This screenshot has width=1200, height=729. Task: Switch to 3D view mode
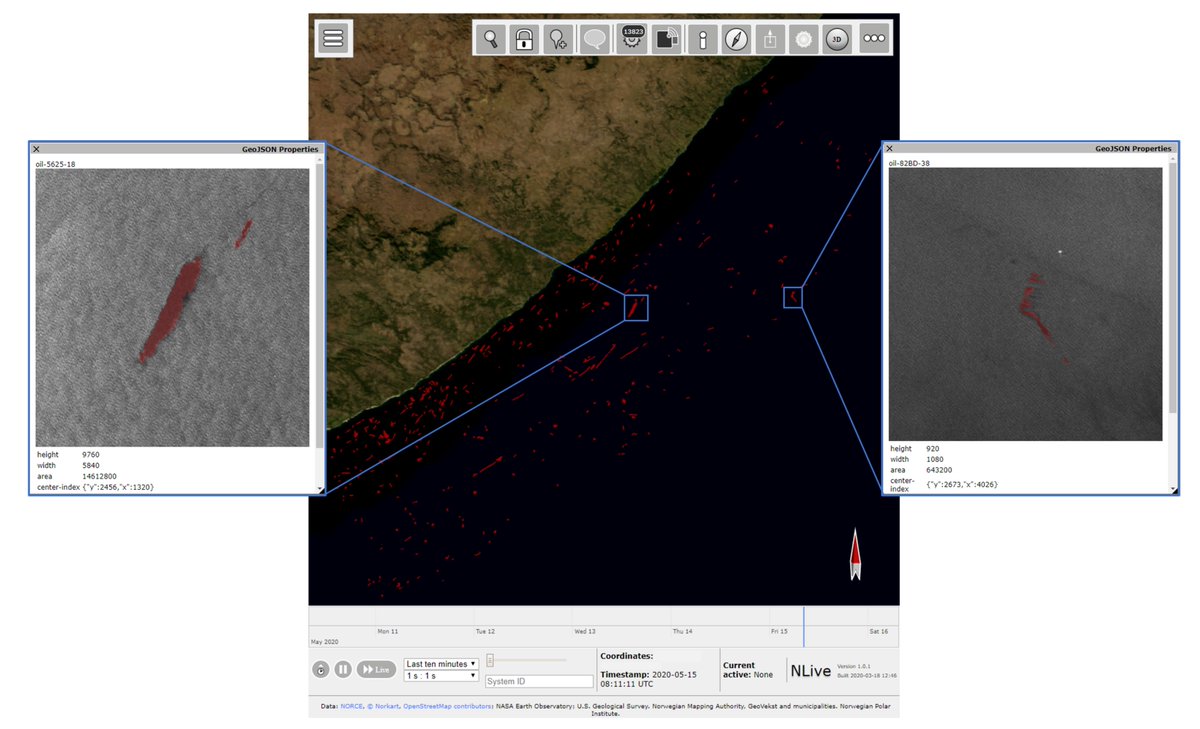pyautogui.click(x=837, y=38)
